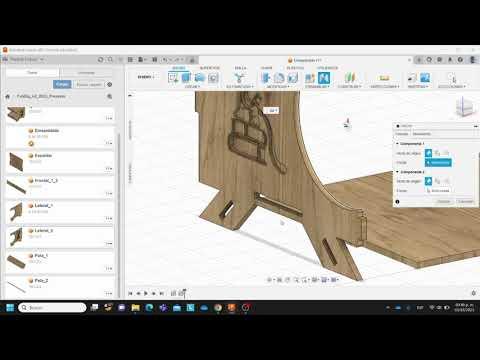The height and width of the screenshot is (360, 480).
Task: Open timeline settings gear at bottom right
Action: click(473, 293)
